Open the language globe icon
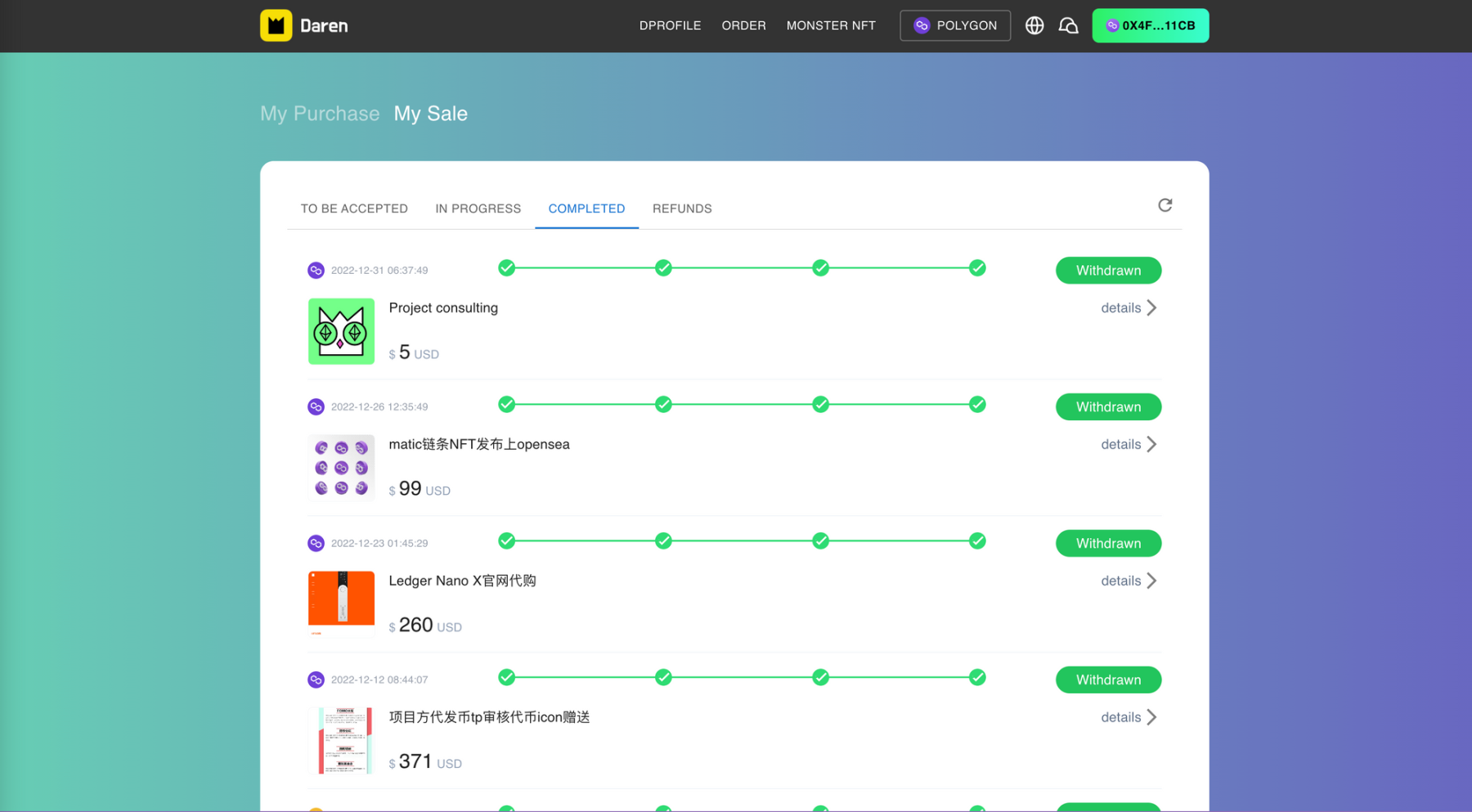The width and height of the screenshot is (1472, 812). pos(1034,25)
